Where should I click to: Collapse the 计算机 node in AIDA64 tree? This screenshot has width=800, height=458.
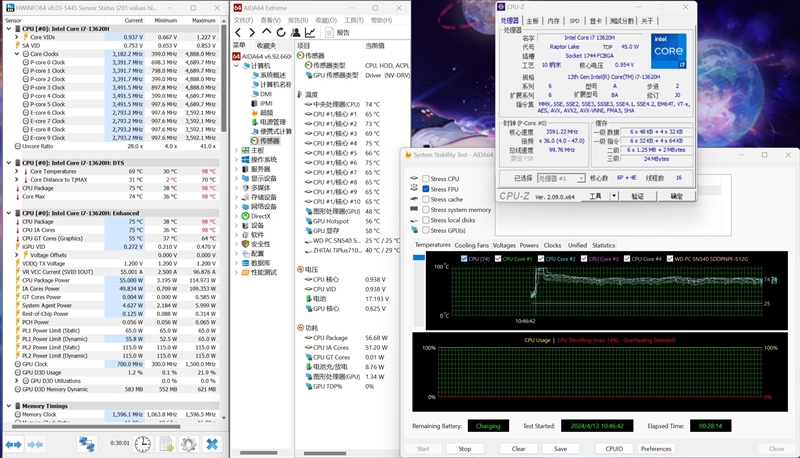pyautogui.click(x=236, y=66)
